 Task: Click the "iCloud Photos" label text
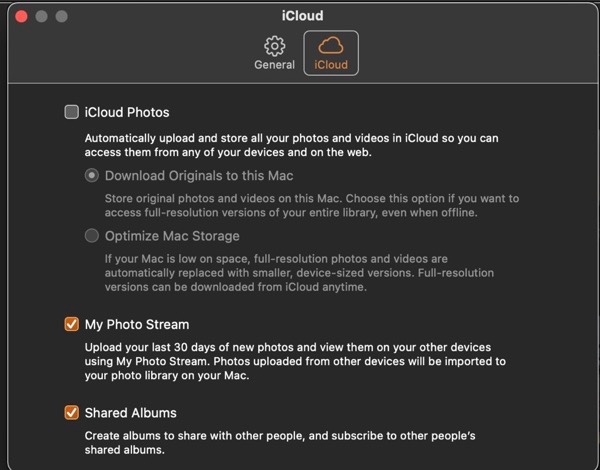(127, 113)
